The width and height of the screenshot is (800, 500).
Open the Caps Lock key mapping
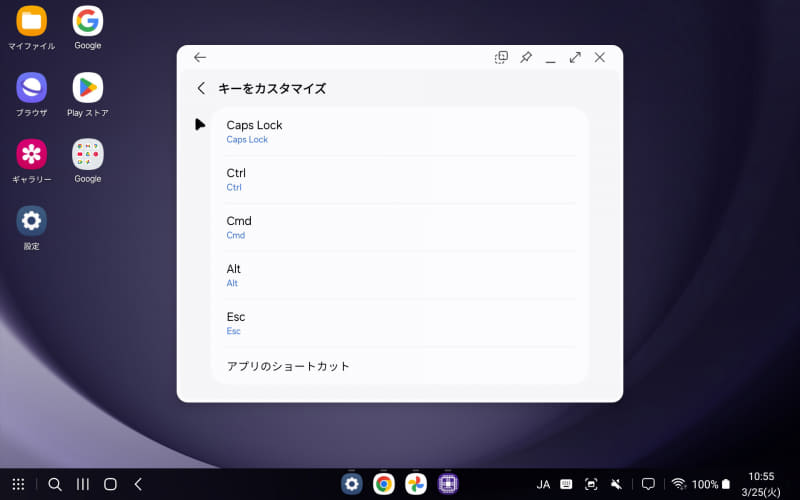point(401,132)
